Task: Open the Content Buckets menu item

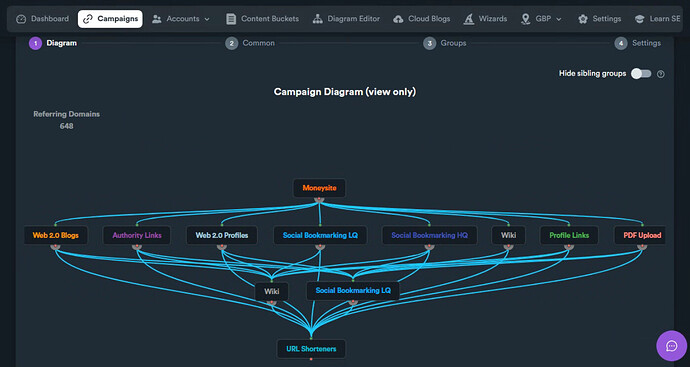Action: point(262,19)
